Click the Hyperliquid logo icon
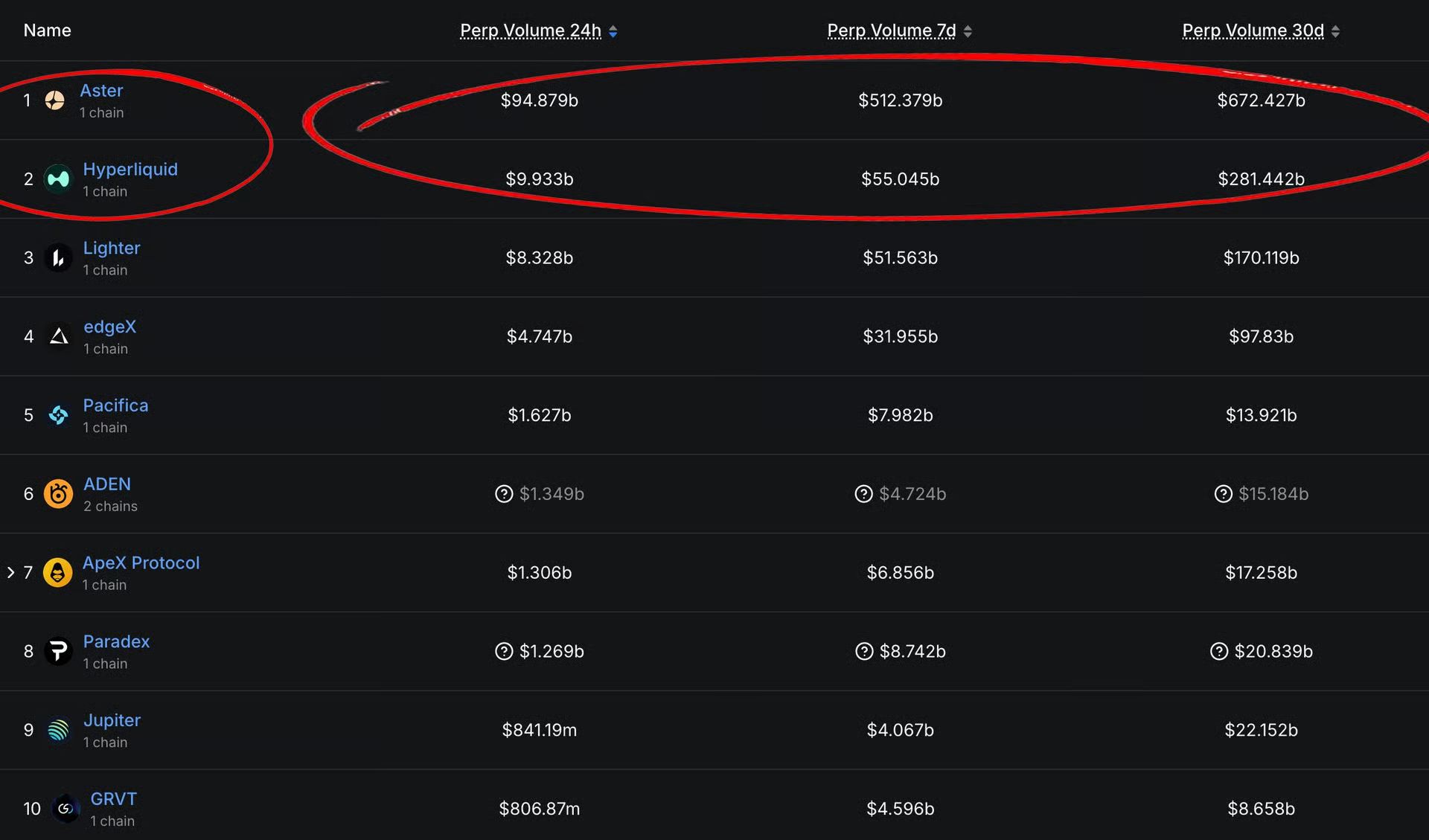This screenshot has height=840, width=1429. [58, 179]
